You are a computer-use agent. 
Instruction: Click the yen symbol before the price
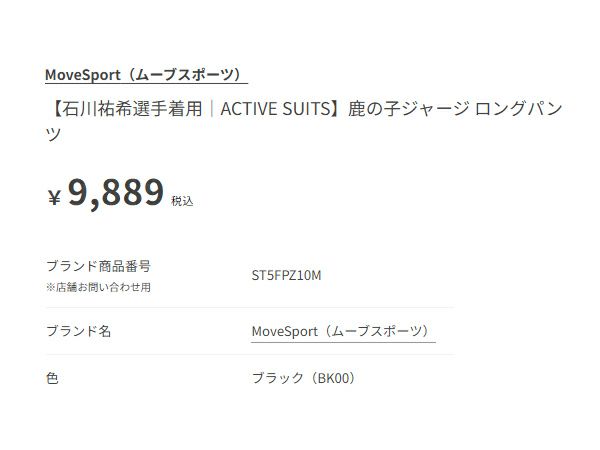coord(54,197)
